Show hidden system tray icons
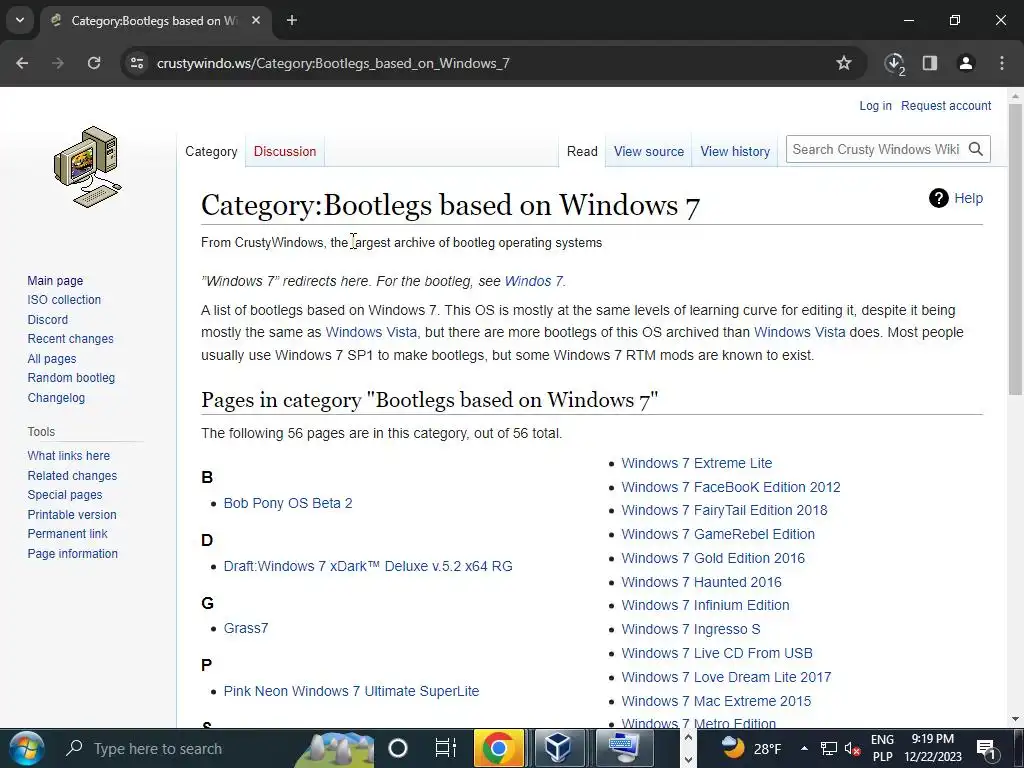1024x768 pixels. pyautogui.click(x=804, y=748)
